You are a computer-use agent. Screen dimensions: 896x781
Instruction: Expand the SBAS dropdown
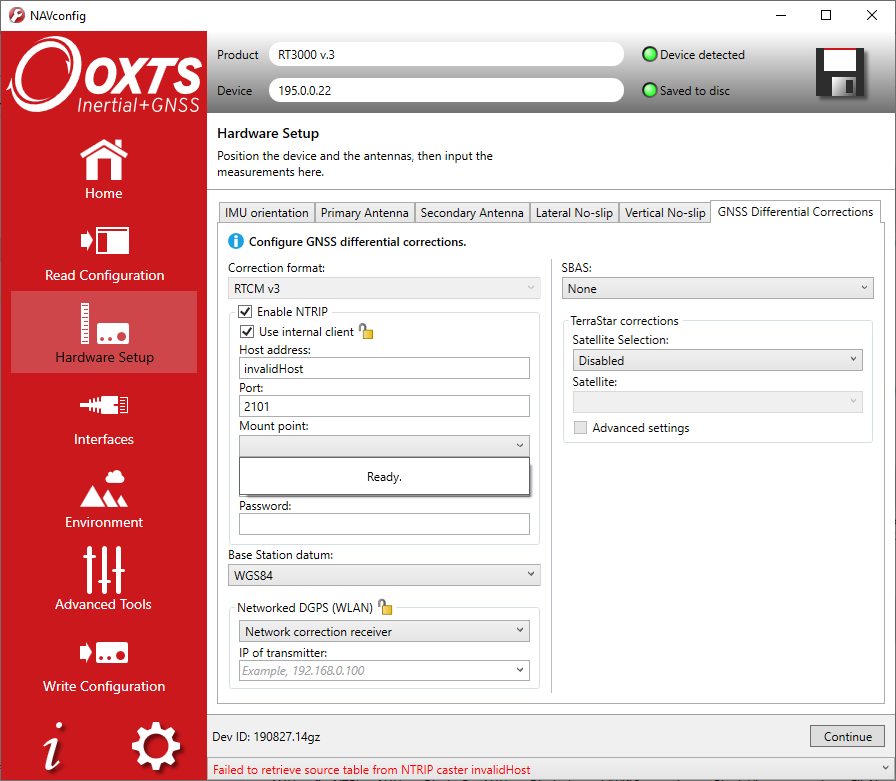(x=717, y=289)
